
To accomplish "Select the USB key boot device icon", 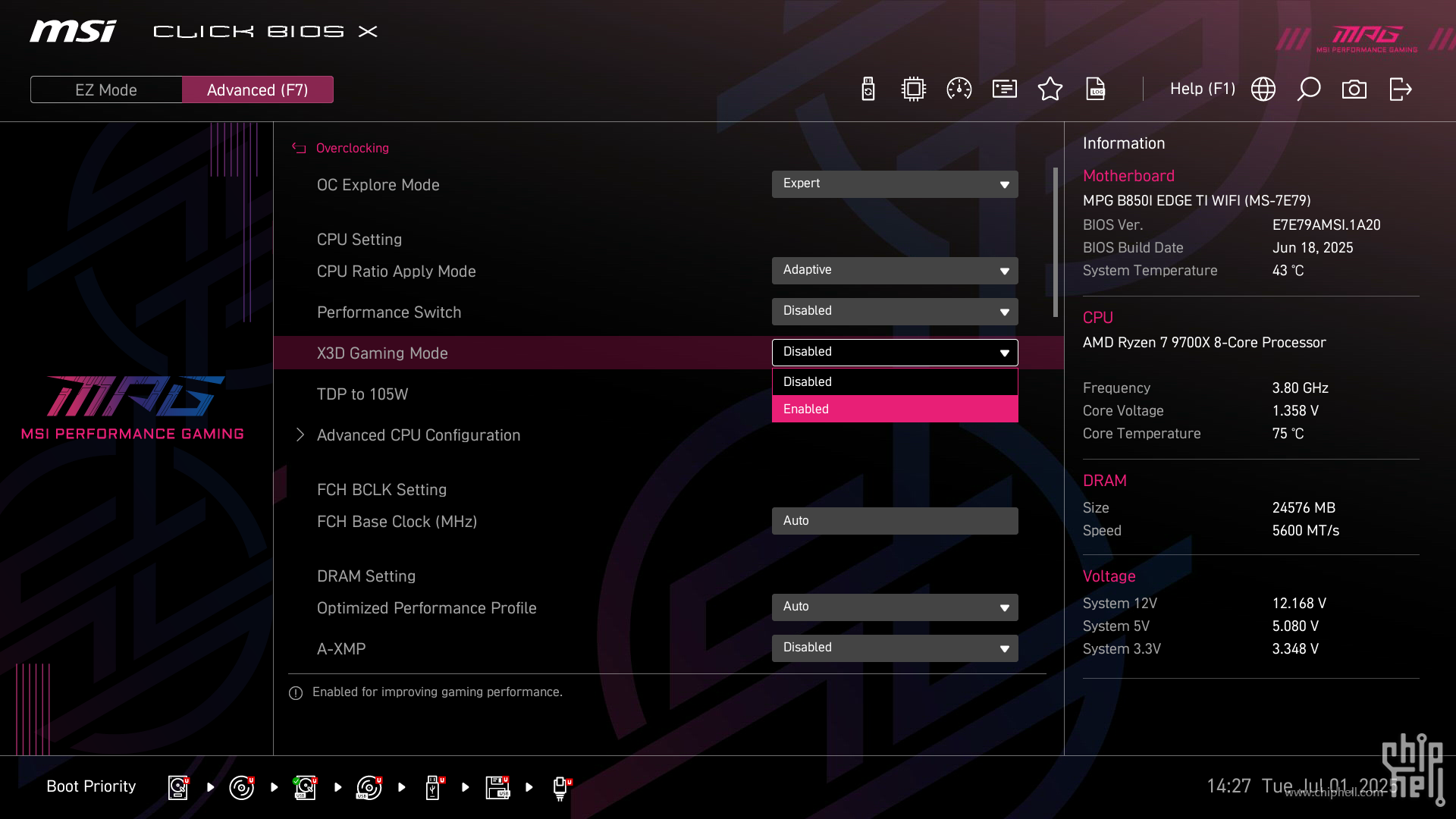I will (434, 787).
